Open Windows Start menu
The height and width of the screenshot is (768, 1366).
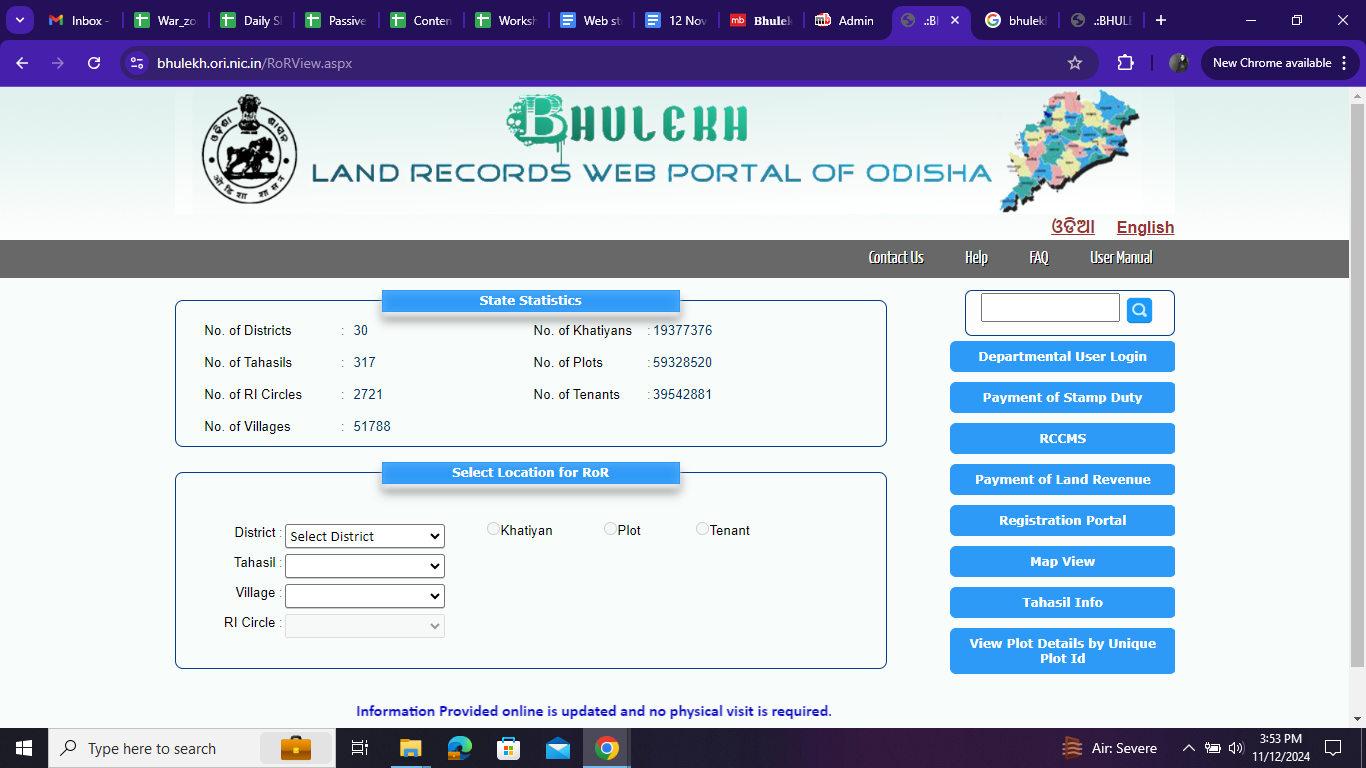click(24, 748)
